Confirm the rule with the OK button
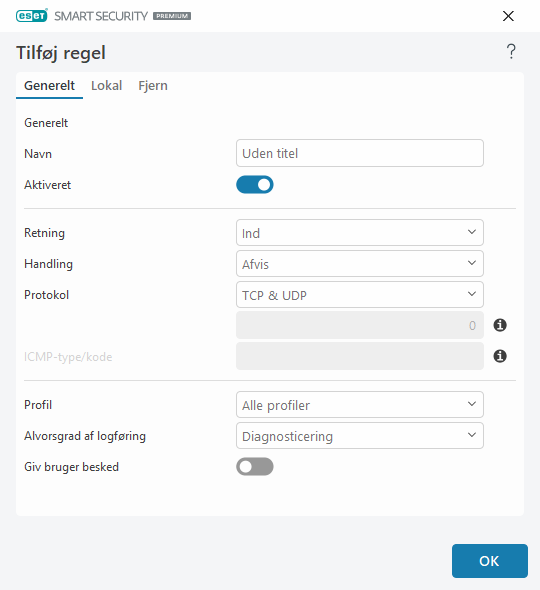This screenshot has height=590, width=540. coord(490,561)
